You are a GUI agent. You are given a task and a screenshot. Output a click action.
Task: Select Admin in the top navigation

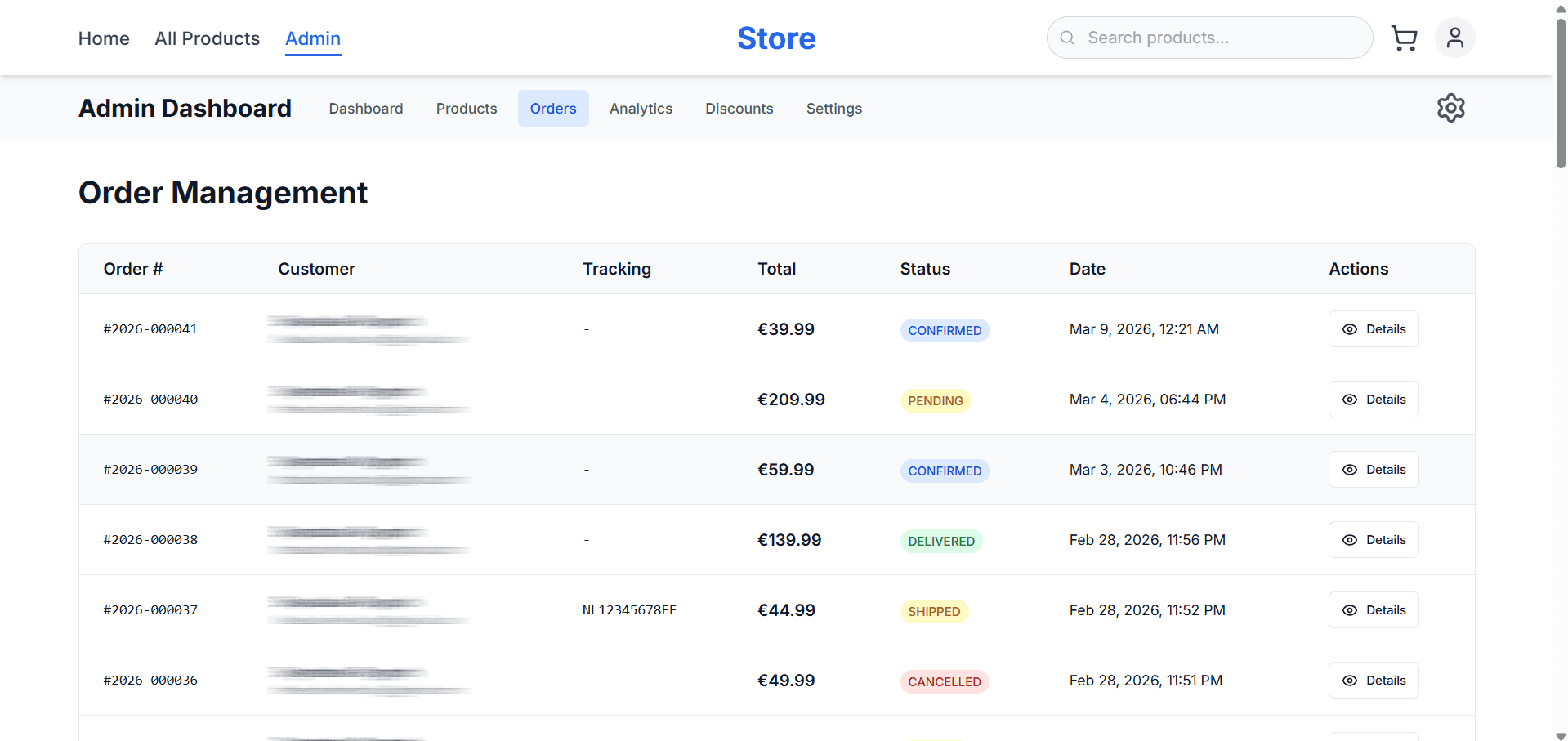(x=313, y=38)
